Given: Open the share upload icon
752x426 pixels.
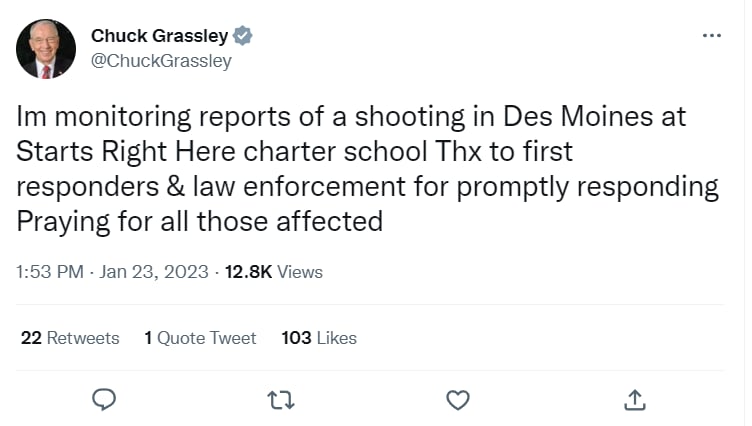Looking at the screenshot, I should click(x=634, y=400).
